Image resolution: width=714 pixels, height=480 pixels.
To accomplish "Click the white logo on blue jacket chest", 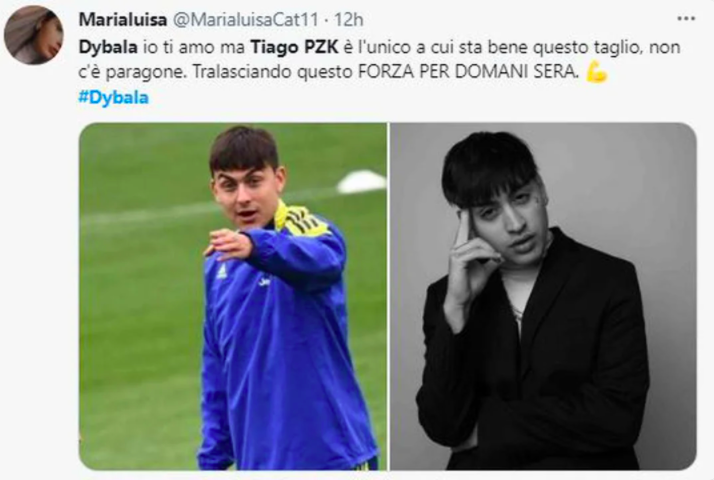I will coord(222,272).
